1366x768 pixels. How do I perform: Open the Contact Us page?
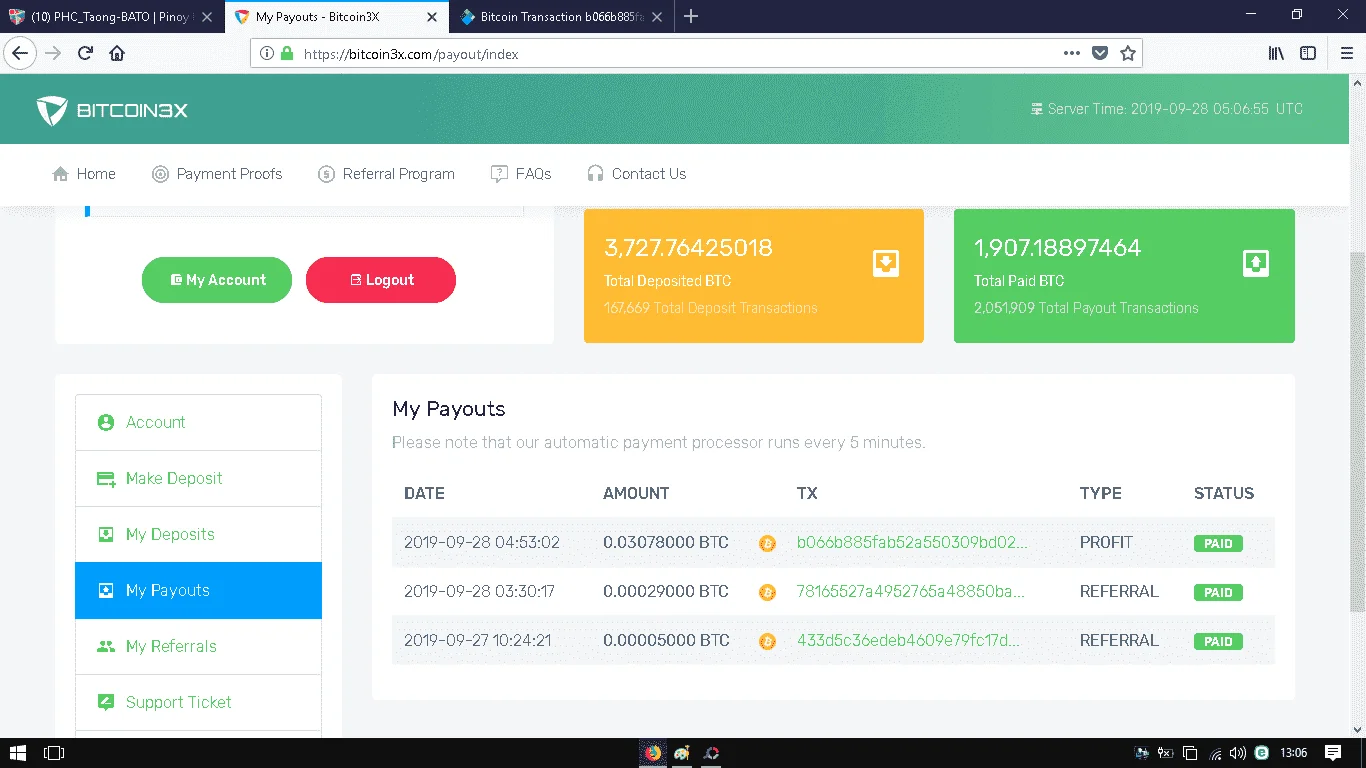(x=637, y=174)
